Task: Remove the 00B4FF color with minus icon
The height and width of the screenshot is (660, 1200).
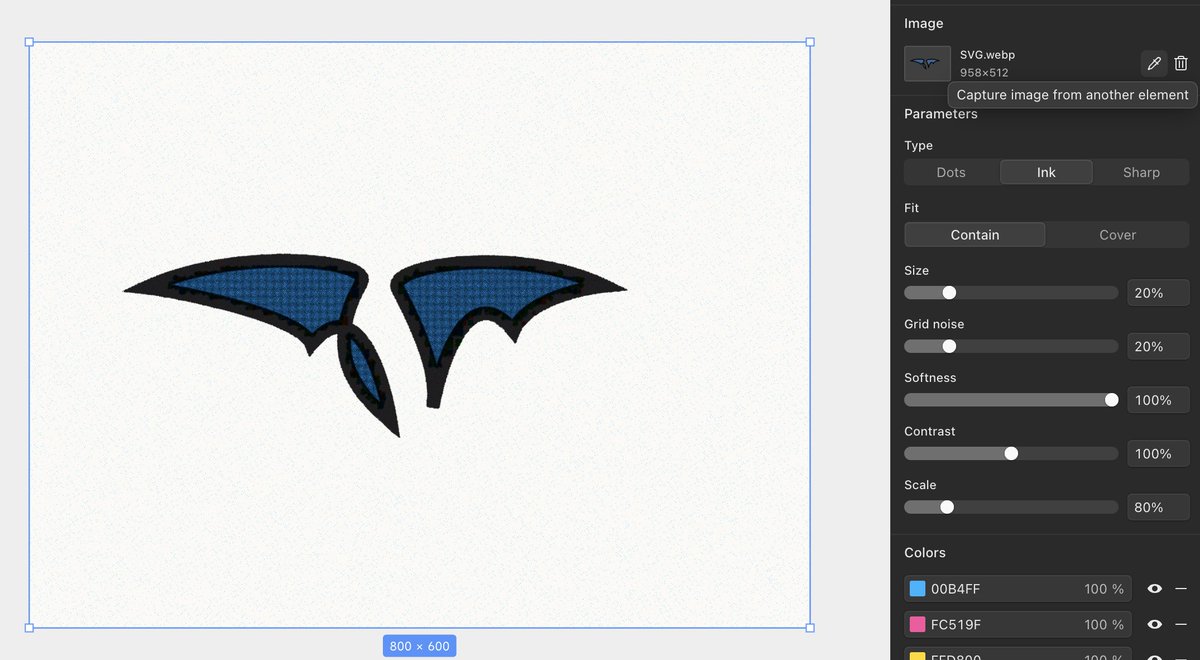Action: [x=1181, y=589]
